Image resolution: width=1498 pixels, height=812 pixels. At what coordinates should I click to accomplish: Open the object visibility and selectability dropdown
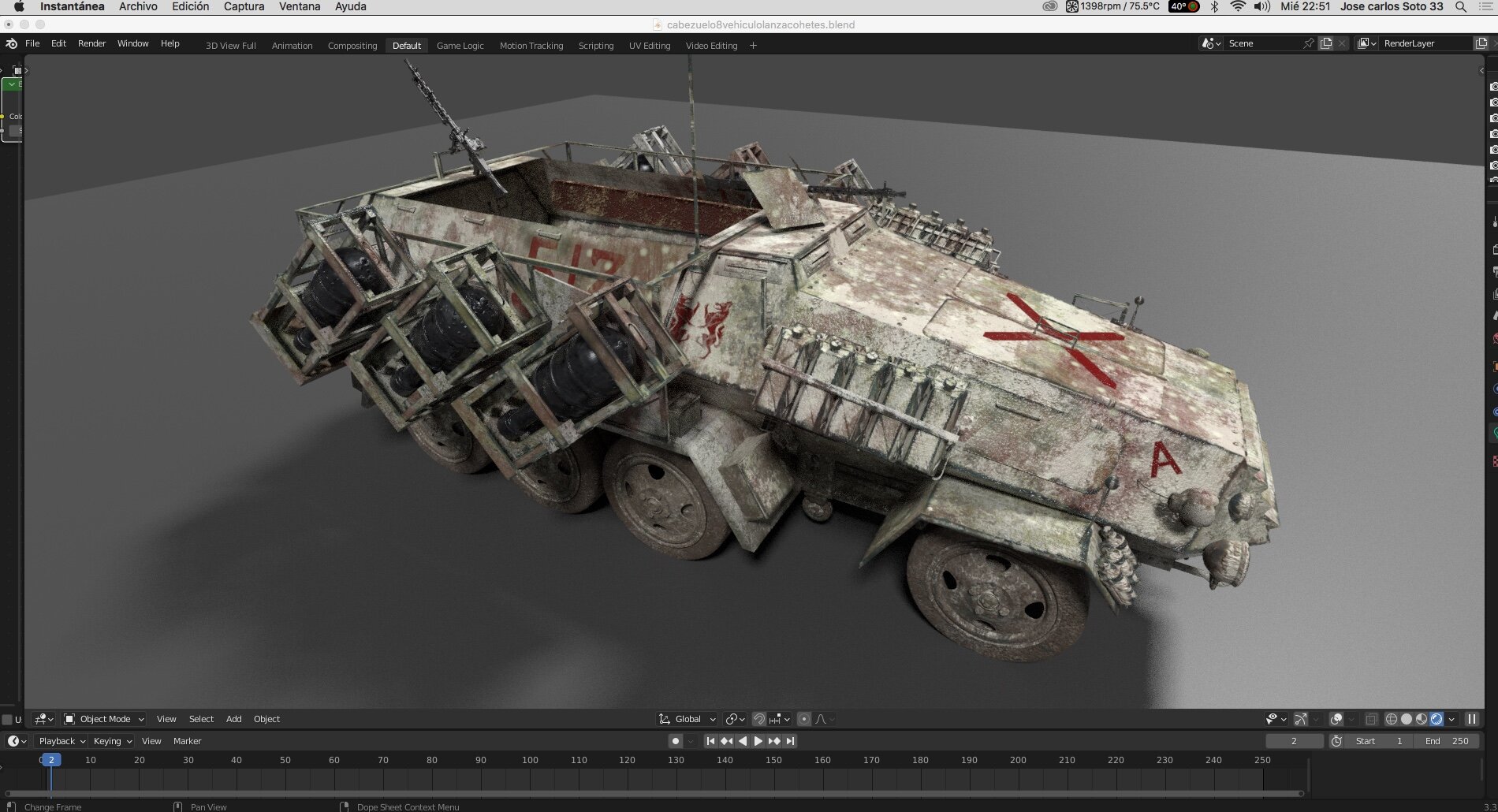(x=1276, y=719)
